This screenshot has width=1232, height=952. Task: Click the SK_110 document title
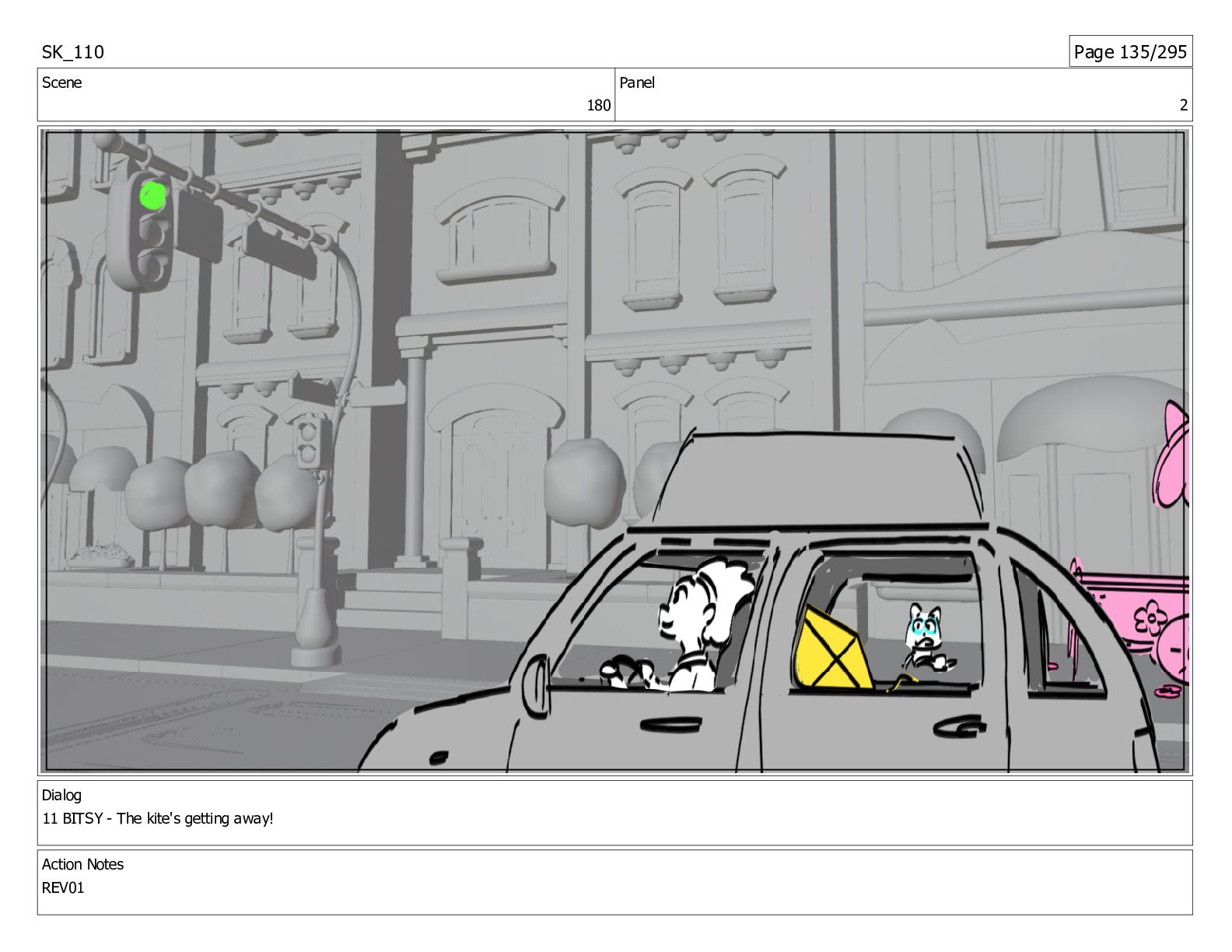[x=72, y=52]
